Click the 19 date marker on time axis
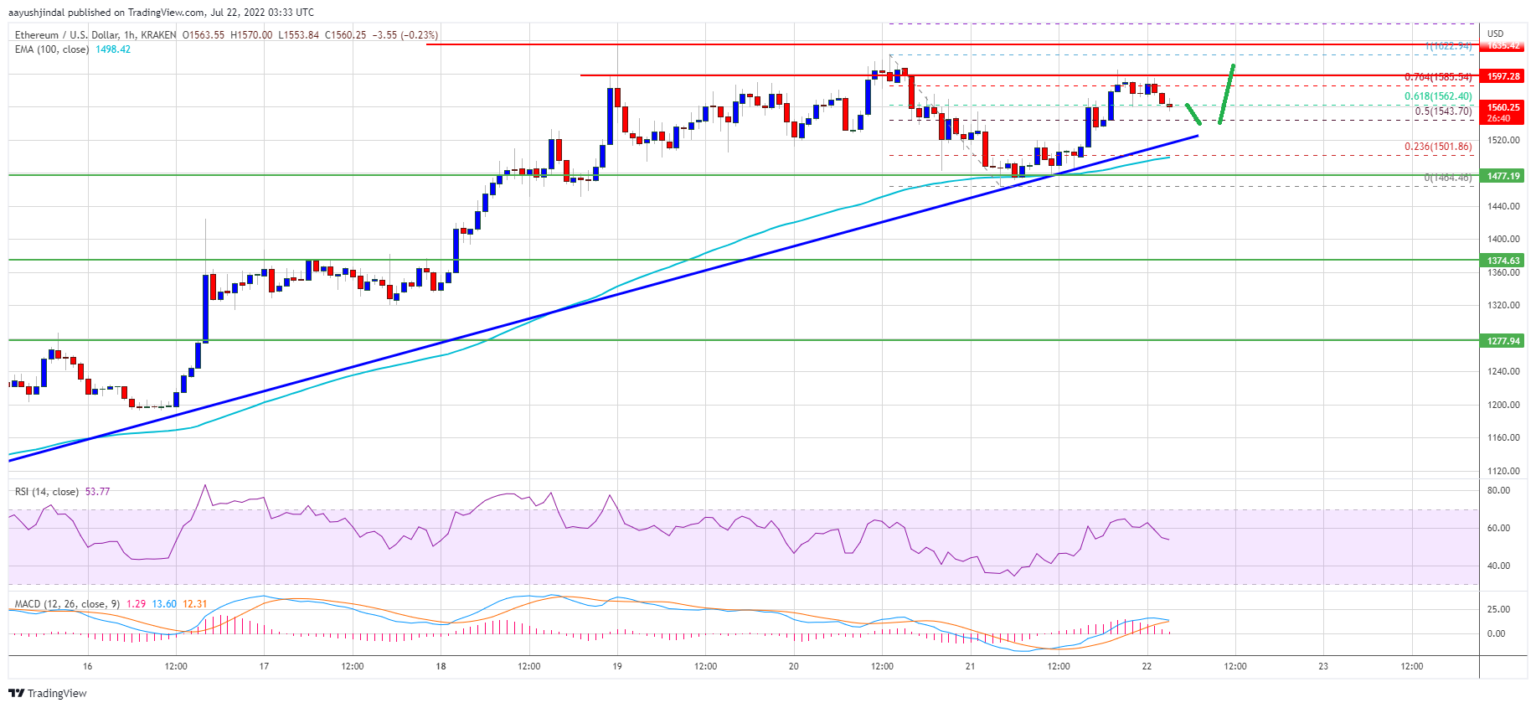The height and width of the screenshot is (708, 1536). pos(617,666)
